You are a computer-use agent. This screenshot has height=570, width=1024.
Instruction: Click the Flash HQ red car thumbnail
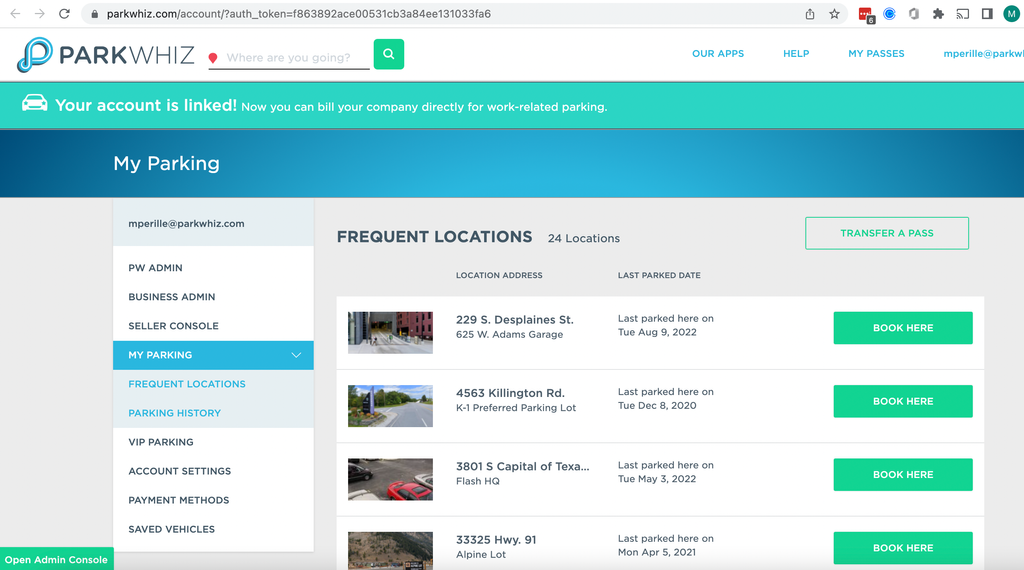click(x=391, y=479)
